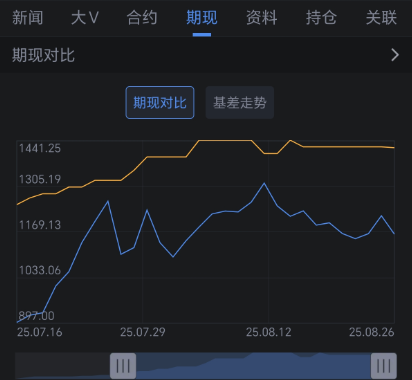Click the 期现对比 section title
The image size is (412, 380).
coord(43,55)
